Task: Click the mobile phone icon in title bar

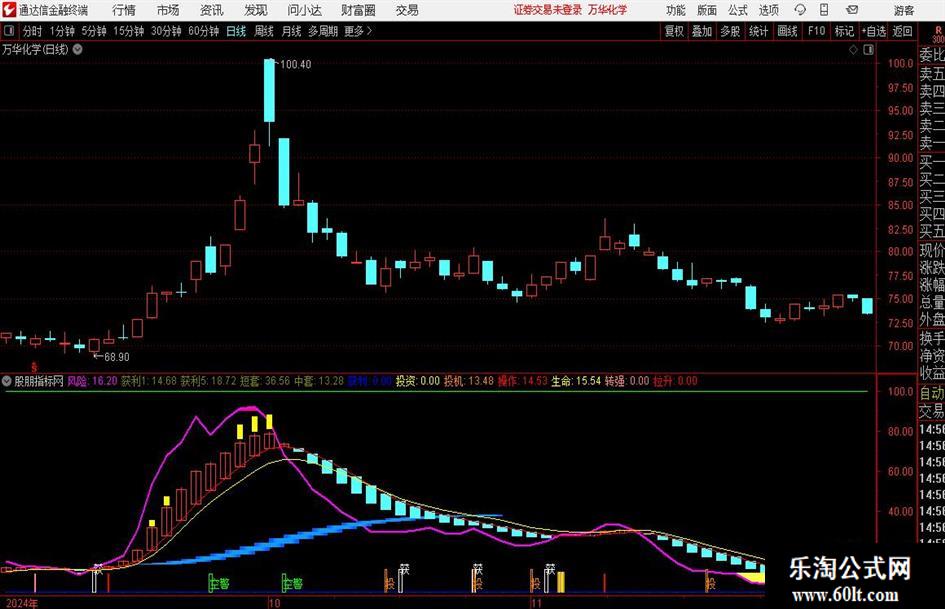Action: [824, 10]
